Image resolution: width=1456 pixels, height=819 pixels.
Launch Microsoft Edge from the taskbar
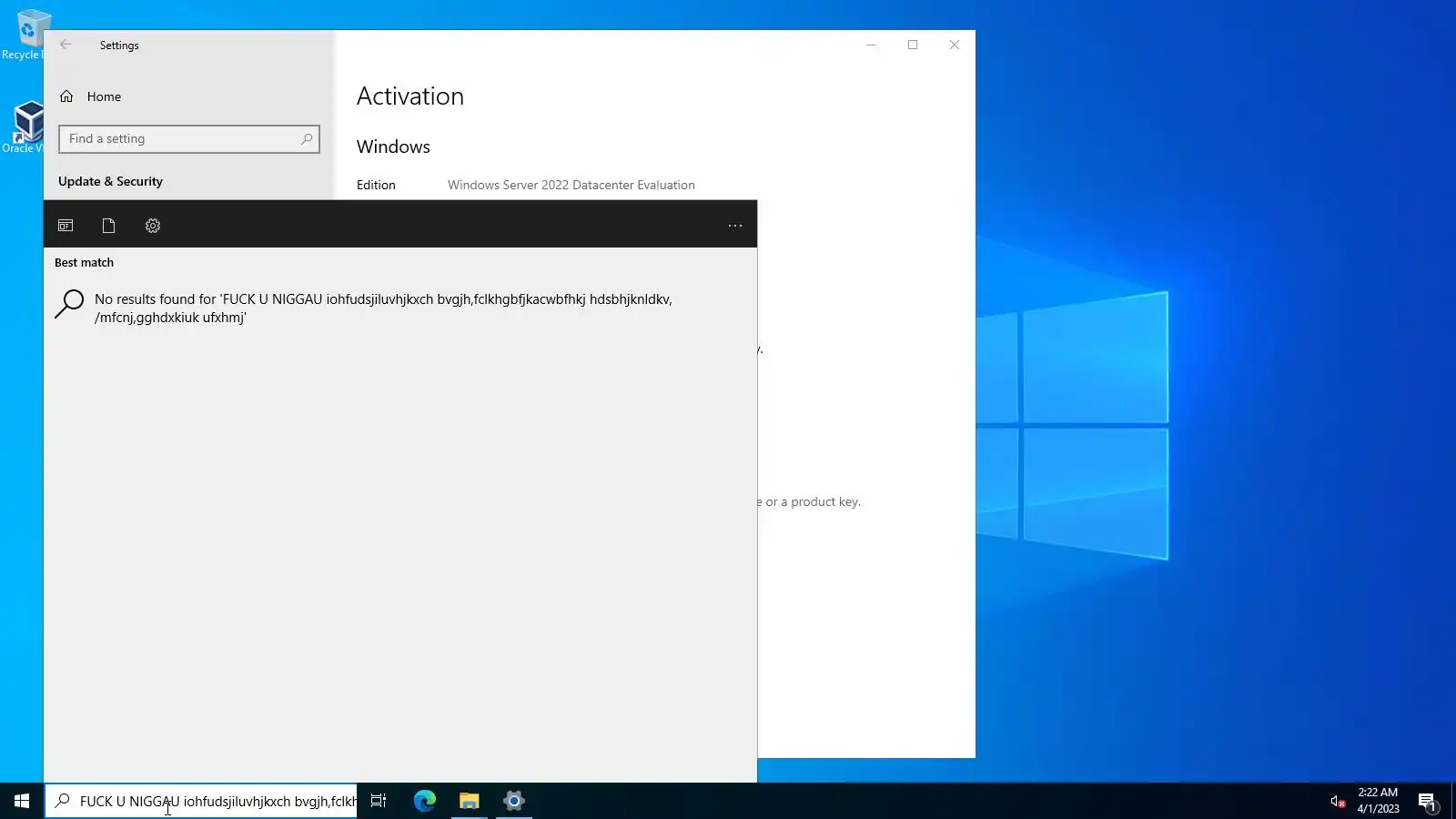pyautogui.click(x=425, y=801)
